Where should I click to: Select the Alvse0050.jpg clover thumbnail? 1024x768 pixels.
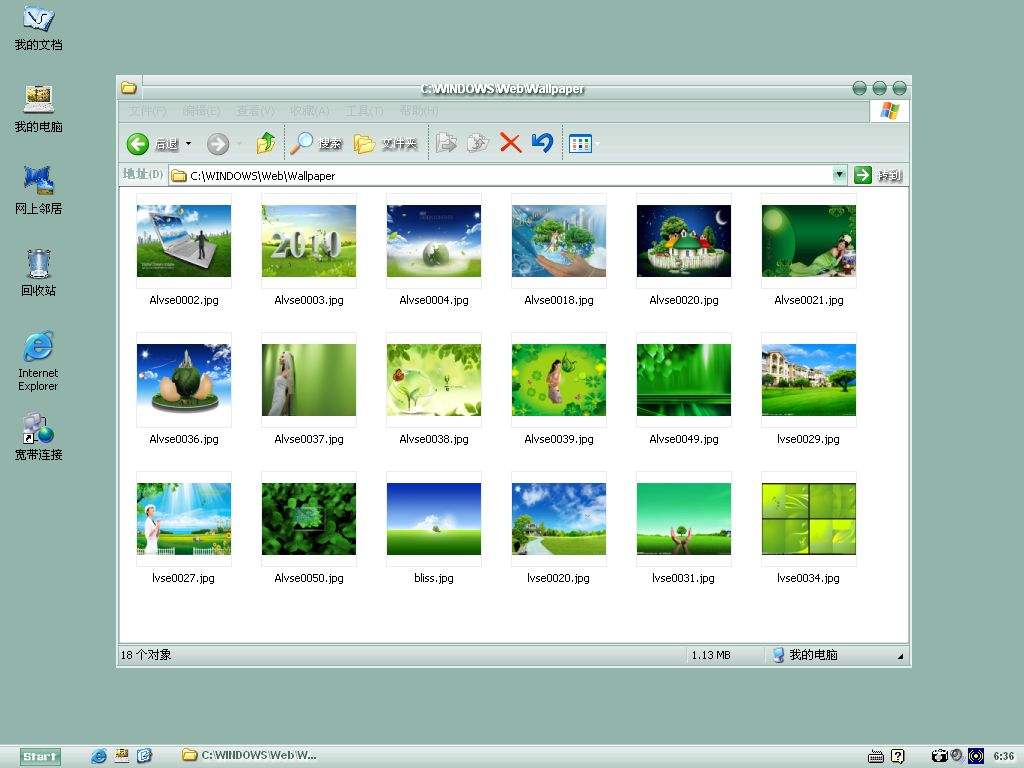coord(309,519)
